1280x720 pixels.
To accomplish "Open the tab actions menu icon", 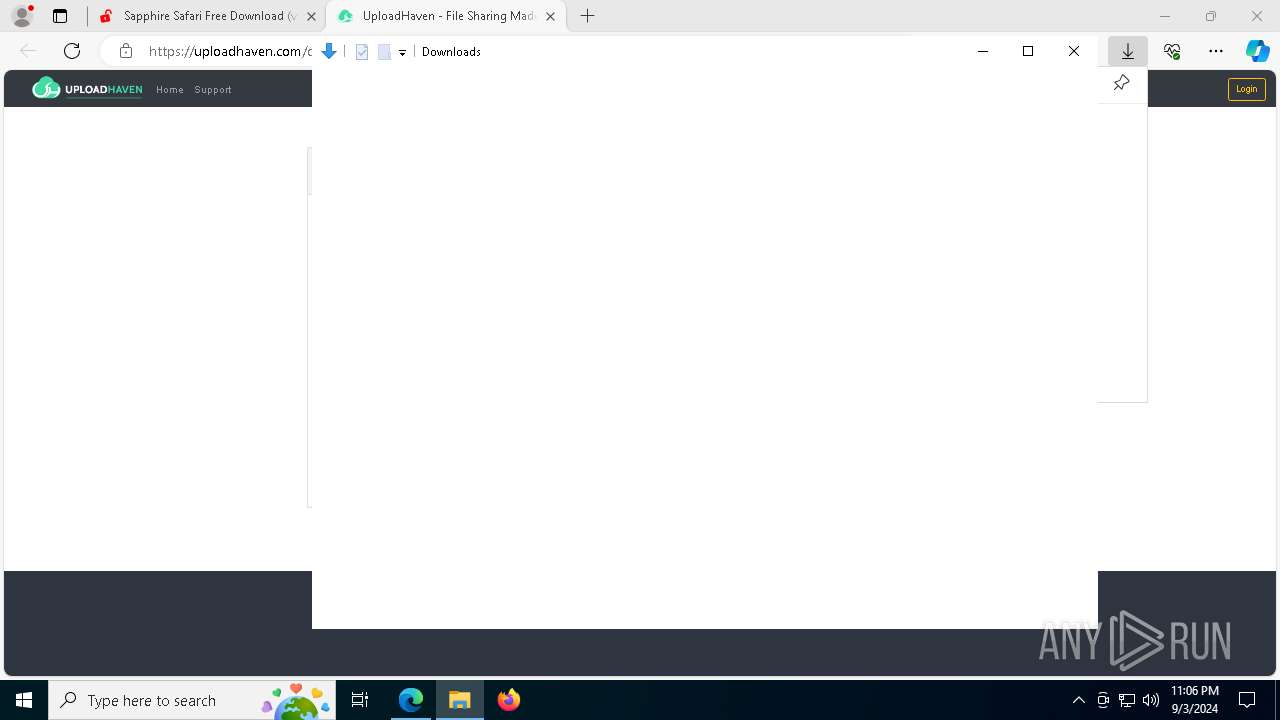I will click(x=60, y=16).
